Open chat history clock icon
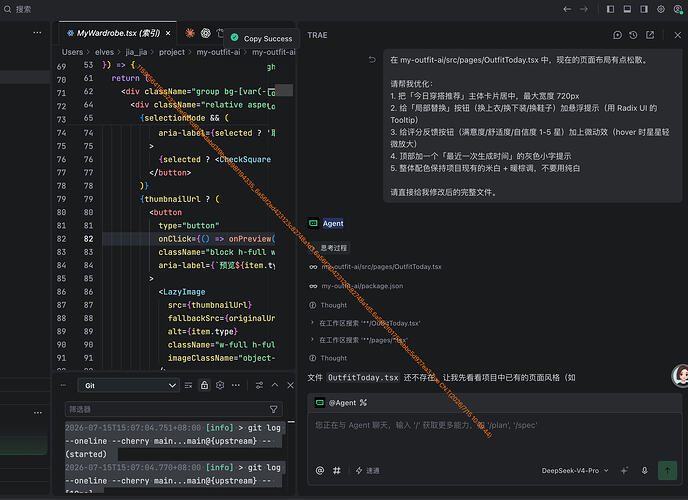The width and height of the screenshot is (688, 500). (633, 35)
